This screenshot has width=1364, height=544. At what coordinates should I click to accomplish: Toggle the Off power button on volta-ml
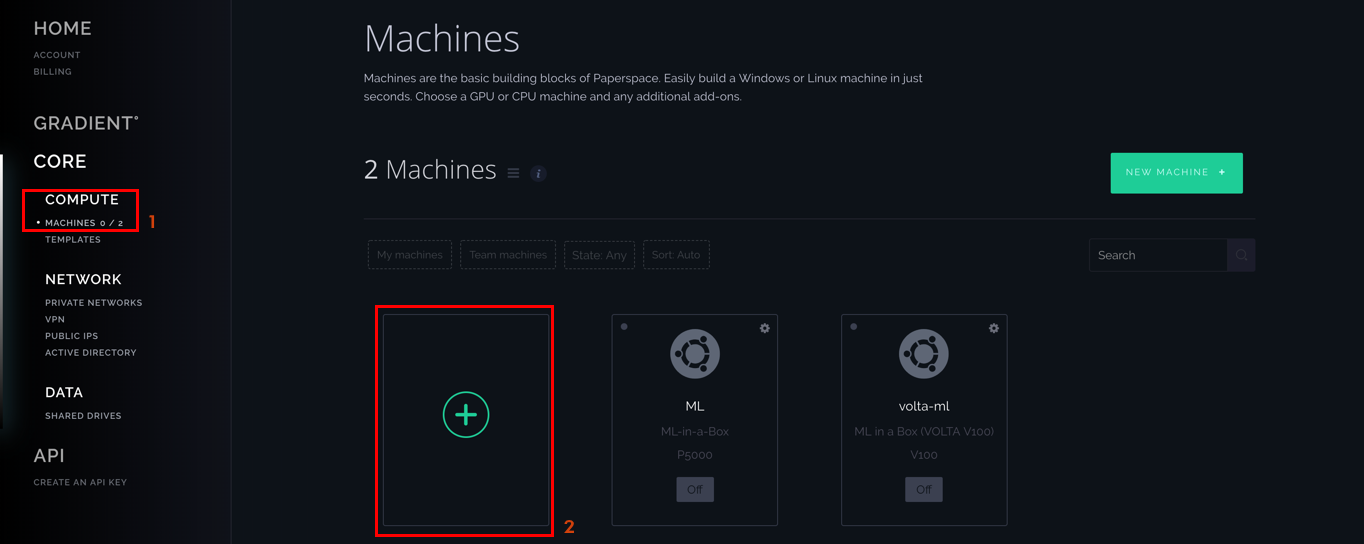pos(924,489)
